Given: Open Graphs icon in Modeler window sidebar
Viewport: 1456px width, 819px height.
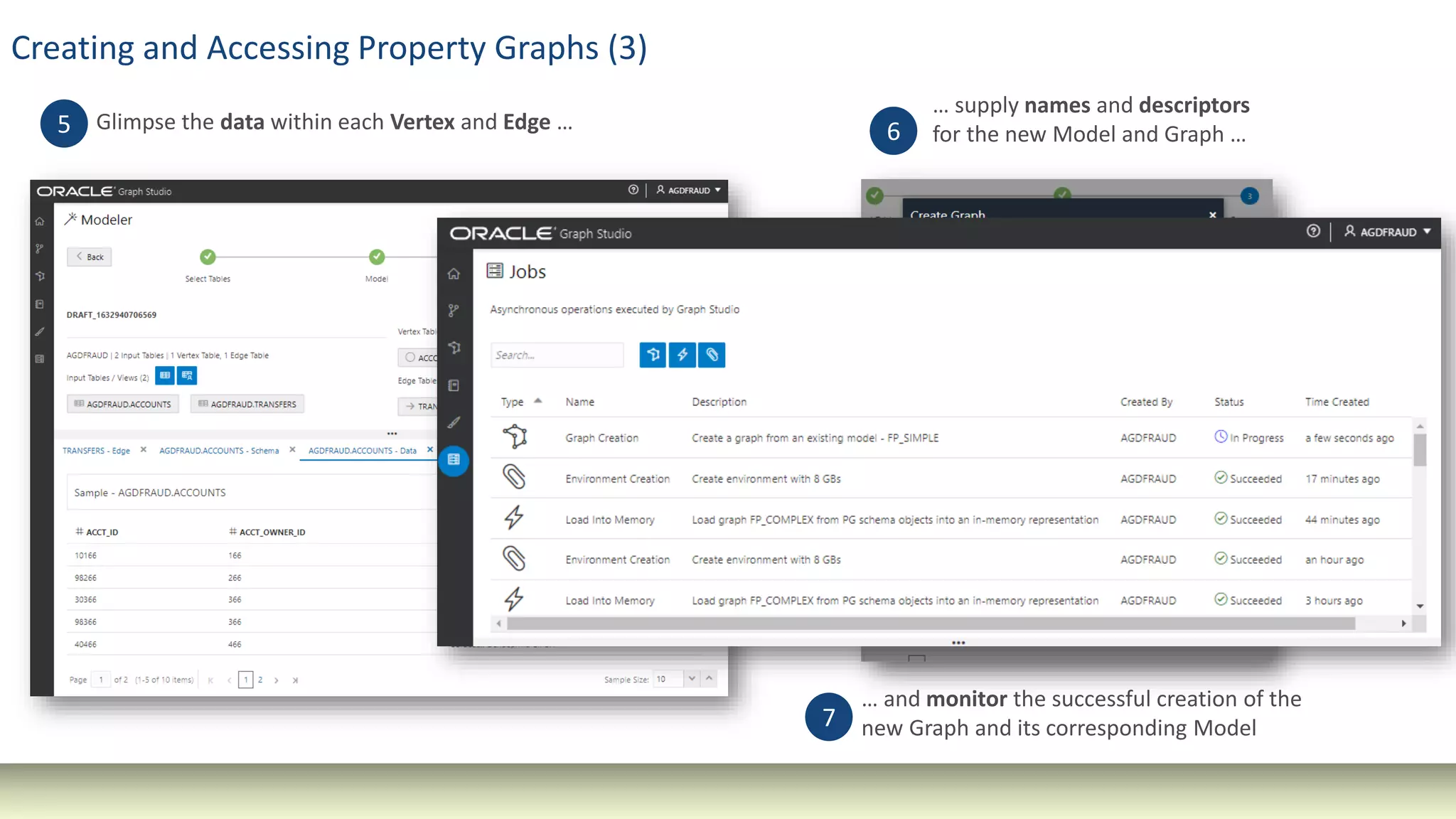Looking at the screenshot, I should point(40,276).
